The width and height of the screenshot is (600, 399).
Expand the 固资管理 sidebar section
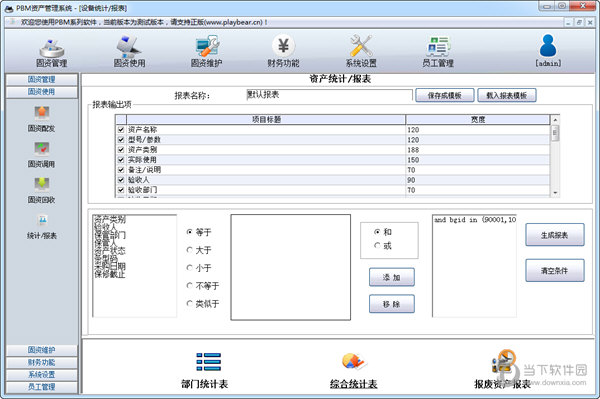coord(42,80)
